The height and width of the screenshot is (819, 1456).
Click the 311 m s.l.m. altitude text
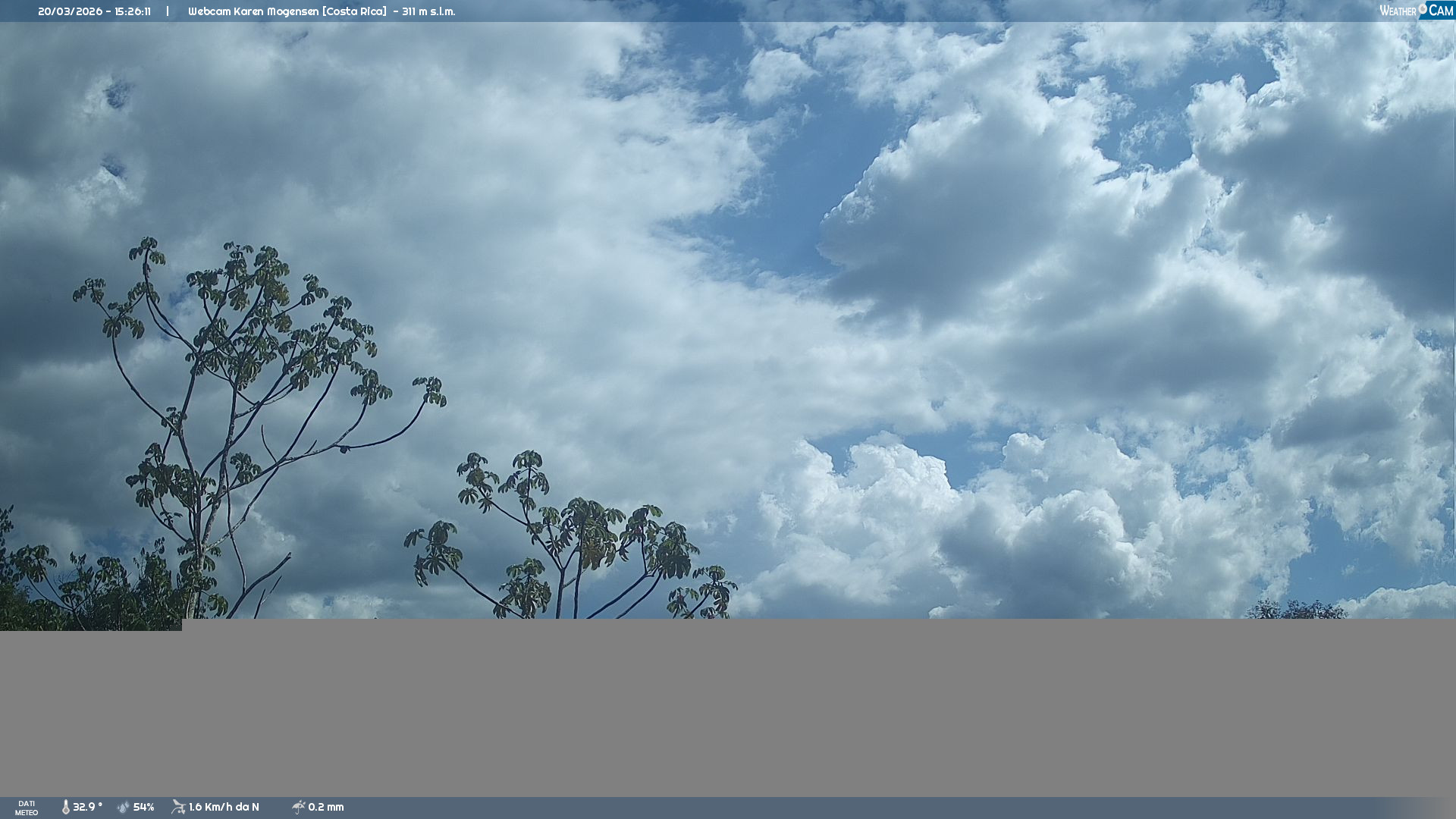(428, 11)
